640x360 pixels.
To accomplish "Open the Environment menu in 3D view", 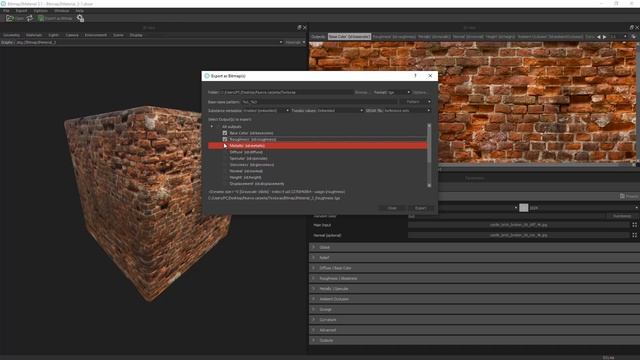I will pyautogui.click(x=96, y=35).
